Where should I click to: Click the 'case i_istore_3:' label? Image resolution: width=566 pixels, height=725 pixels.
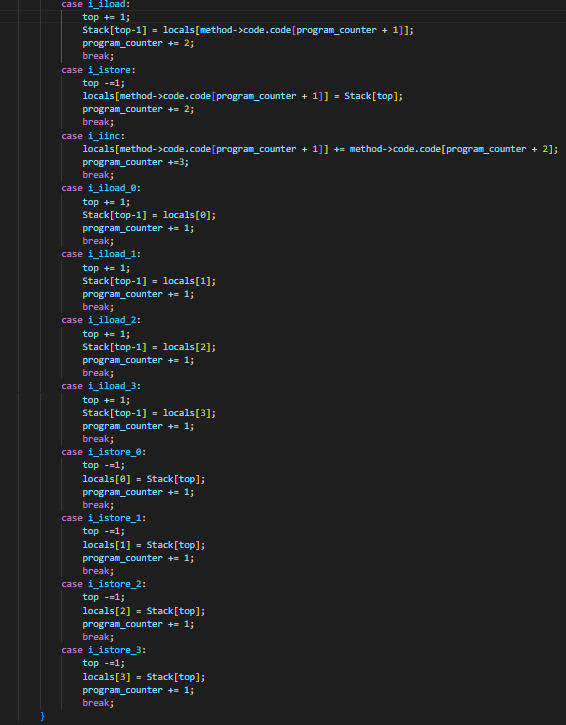(104, 650)
